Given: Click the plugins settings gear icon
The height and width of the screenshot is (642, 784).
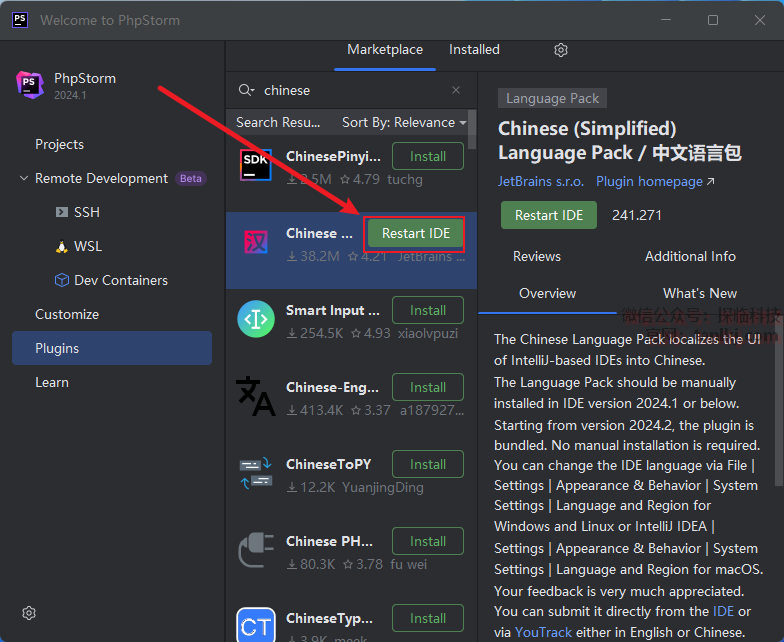Looking at the screenshot, I should [561, 50].
